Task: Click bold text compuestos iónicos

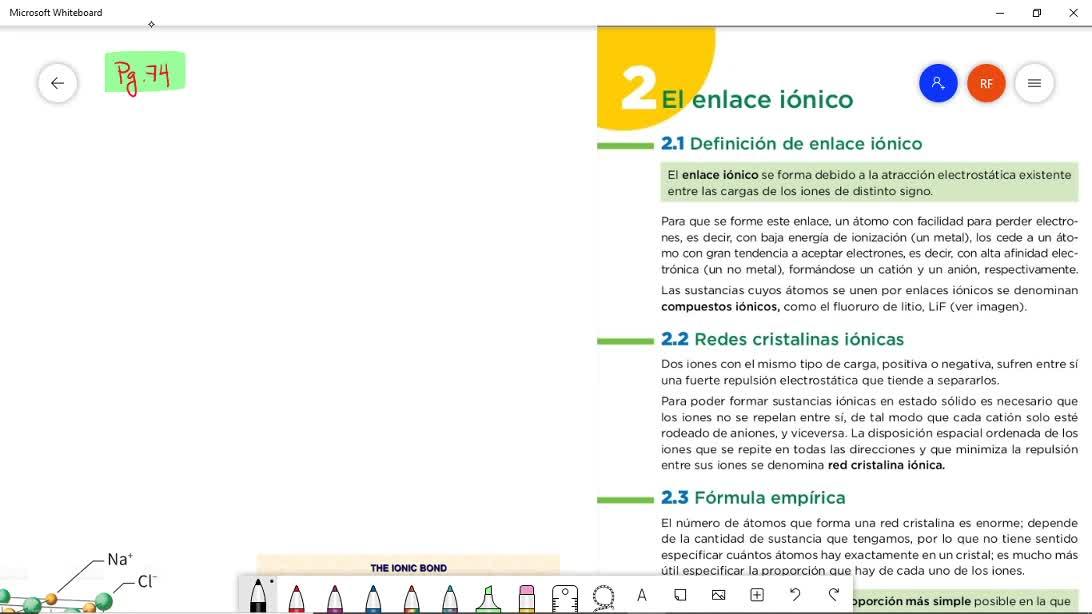Action: tap(720, 306)
